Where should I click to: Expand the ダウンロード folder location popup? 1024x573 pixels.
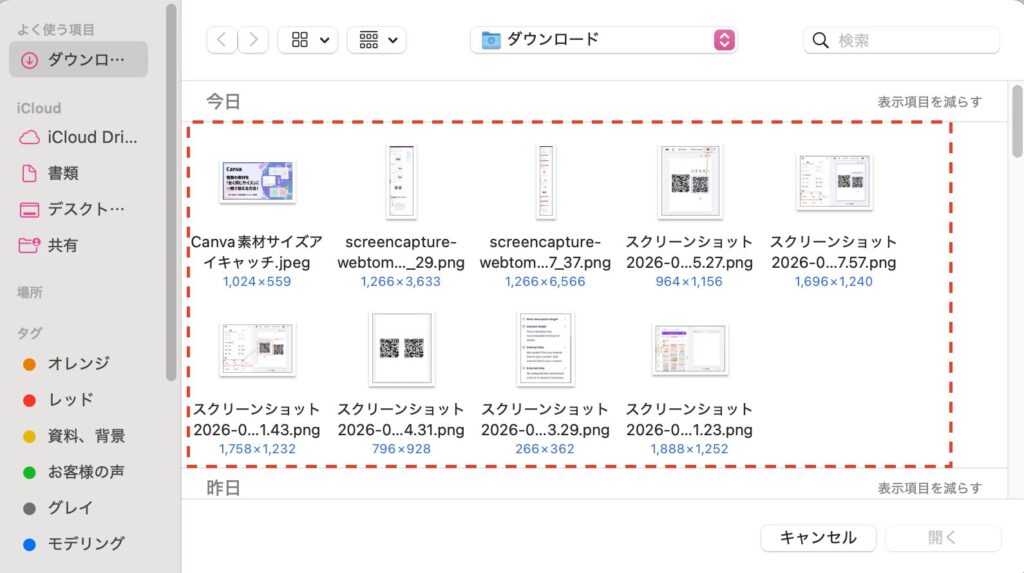click(724, 40)
